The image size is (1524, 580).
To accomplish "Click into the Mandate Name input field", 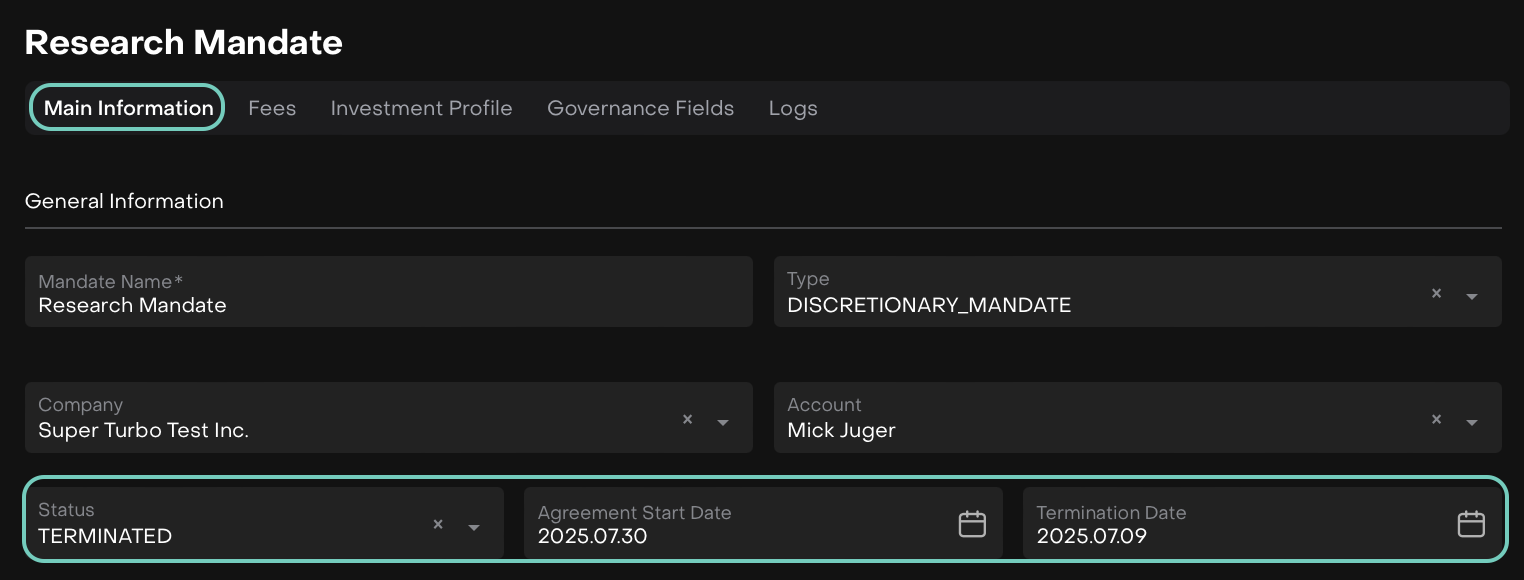I will point(388,305).
